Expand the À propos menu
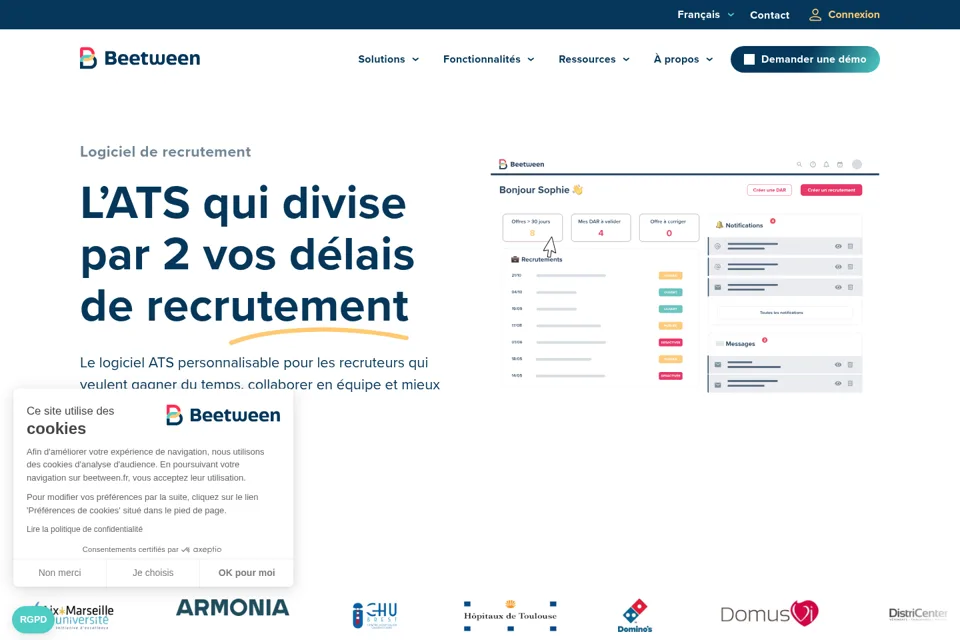 coord(683,59)
